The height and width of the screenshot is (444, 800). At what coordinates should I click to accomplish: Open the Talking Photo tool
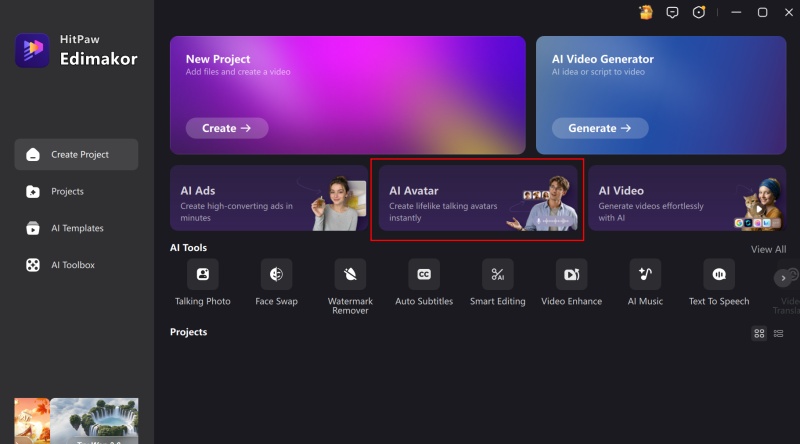(x=203, y=282)
